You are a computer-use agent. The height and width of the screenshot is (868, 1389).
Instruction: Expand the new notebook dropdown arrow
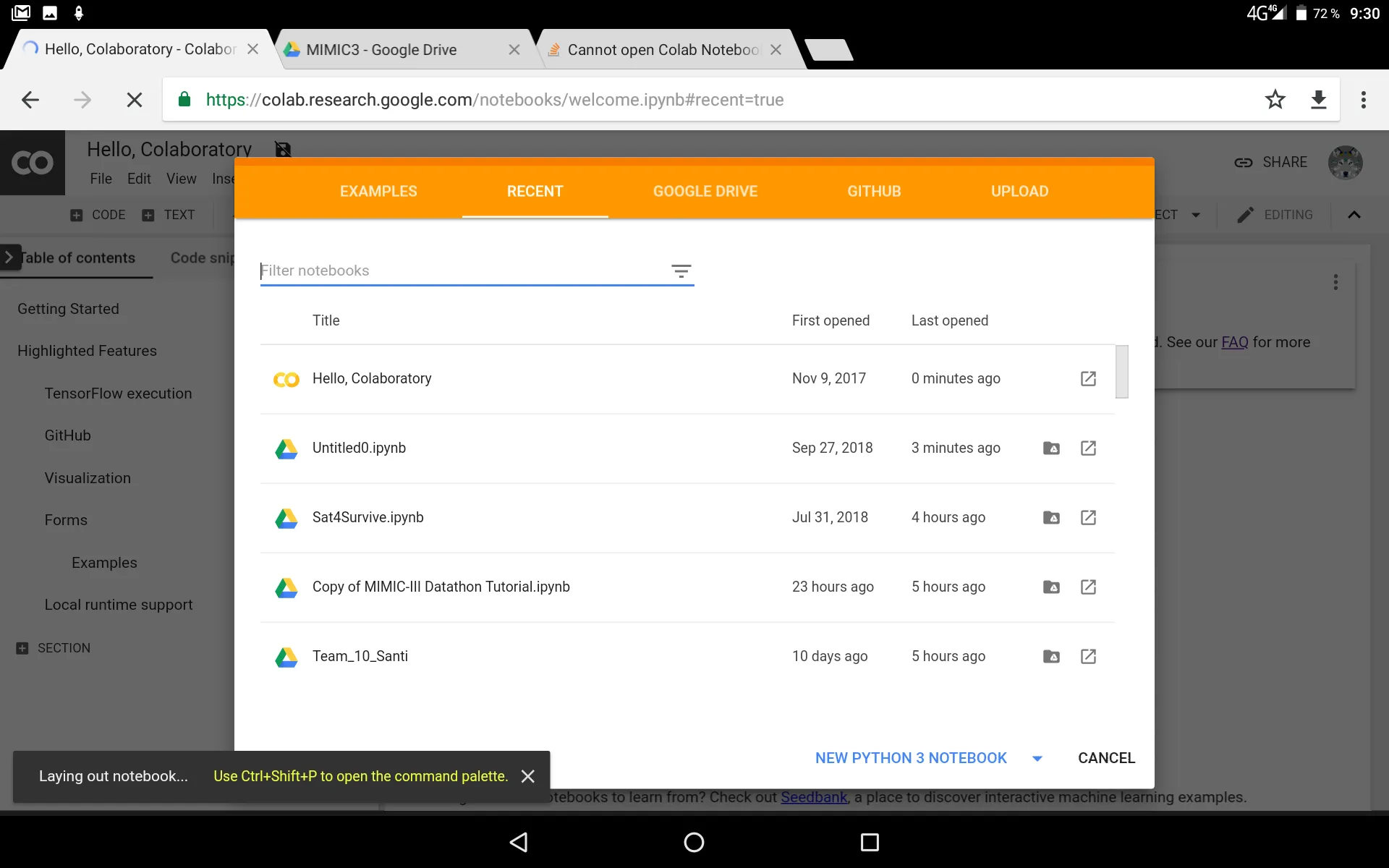click(1037, 758)
